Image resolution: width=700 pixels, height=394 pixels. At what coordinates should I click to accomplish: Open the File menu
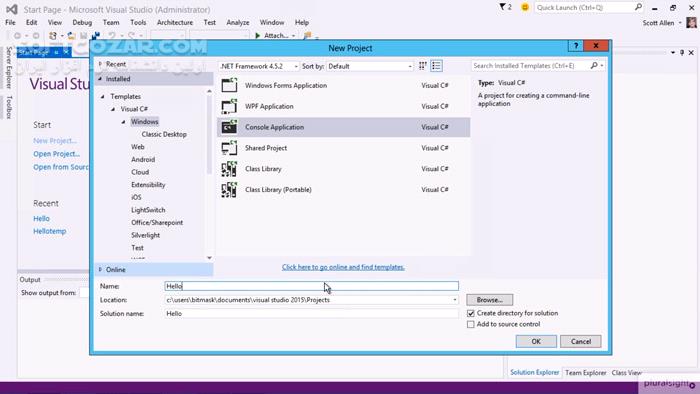(10, 22)
